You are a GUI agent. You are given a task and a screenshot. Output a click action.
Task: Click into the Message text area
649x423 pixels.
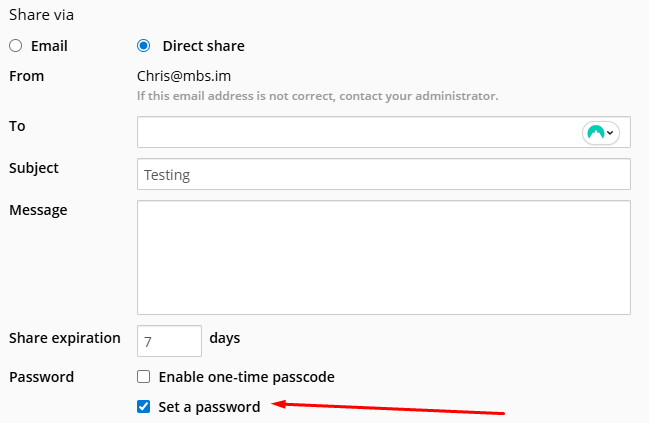tap(384, 257)
